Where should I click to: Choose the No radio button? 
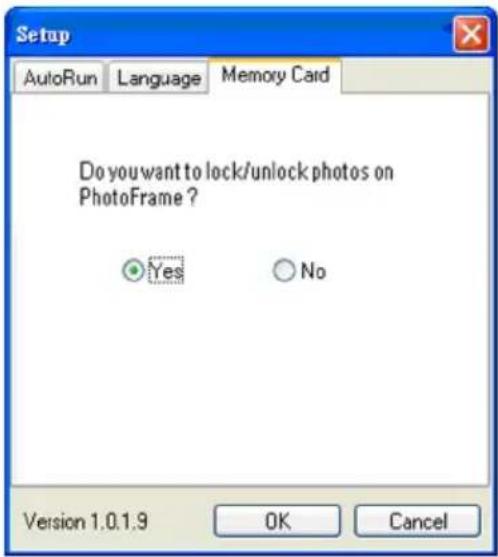point(284,271)
